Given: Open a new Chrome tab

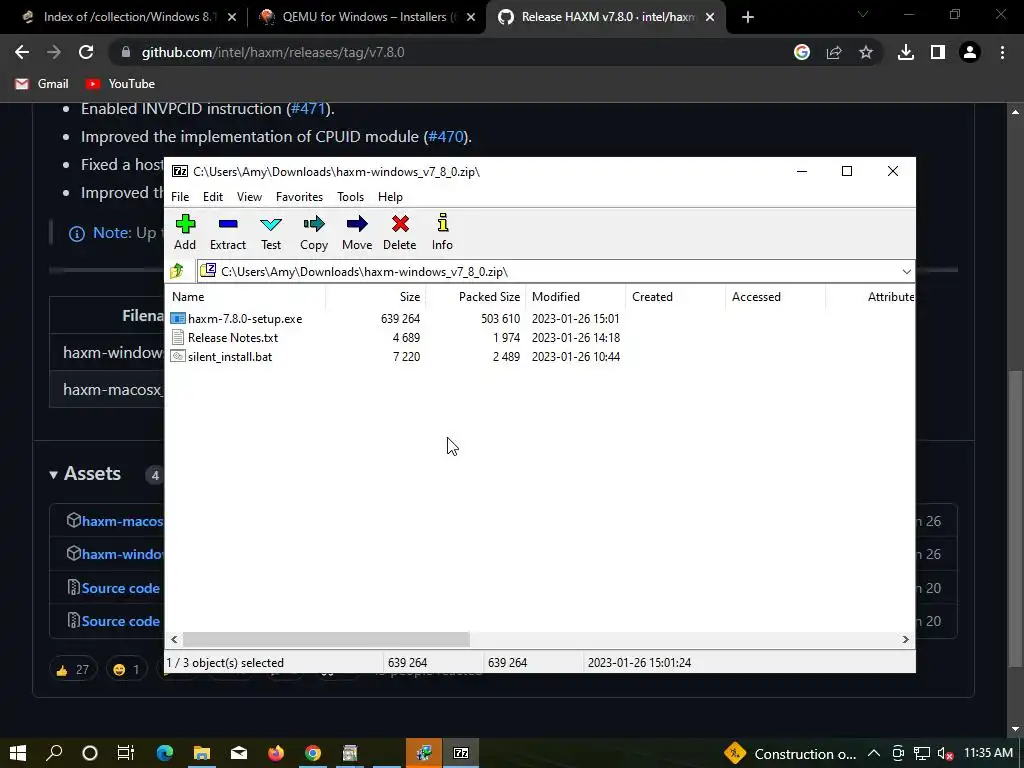Looking at the screenshot, I should 748,18.
